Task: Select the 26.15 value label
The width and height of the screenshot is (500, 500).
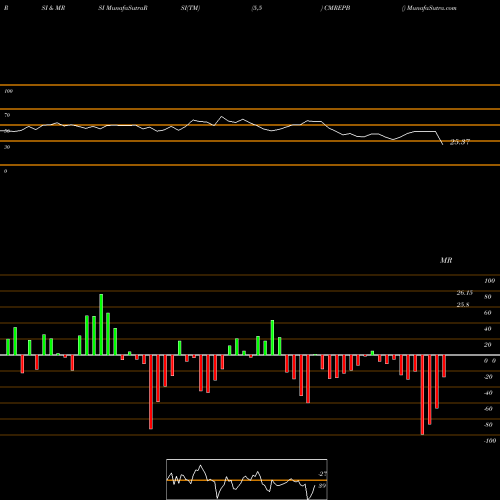Action: [x=465, y=293]
